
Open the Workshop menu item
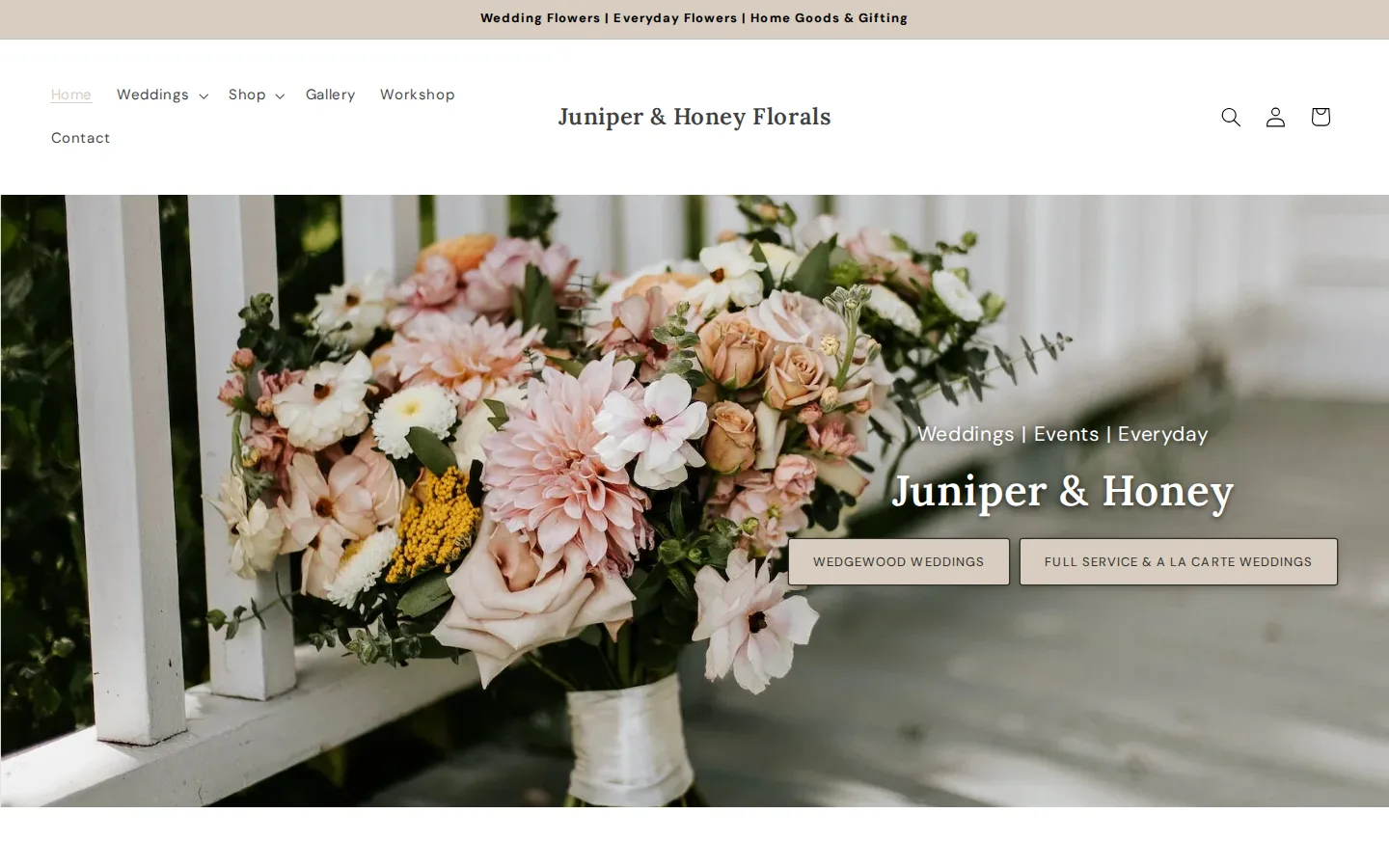[x=417, y=95]
